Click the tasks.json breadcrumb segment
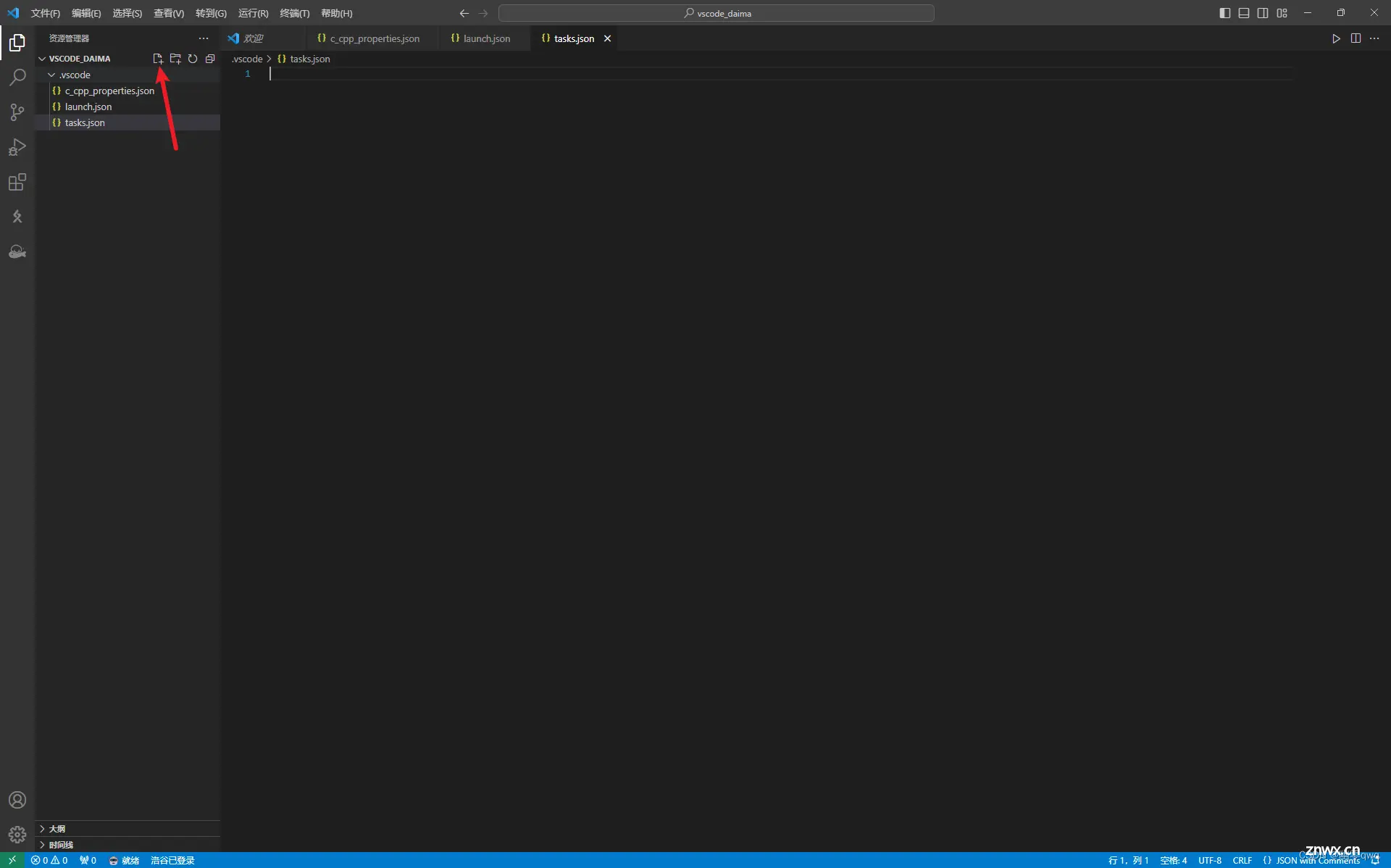This screenshot has height=868, width=1391. 304,59
